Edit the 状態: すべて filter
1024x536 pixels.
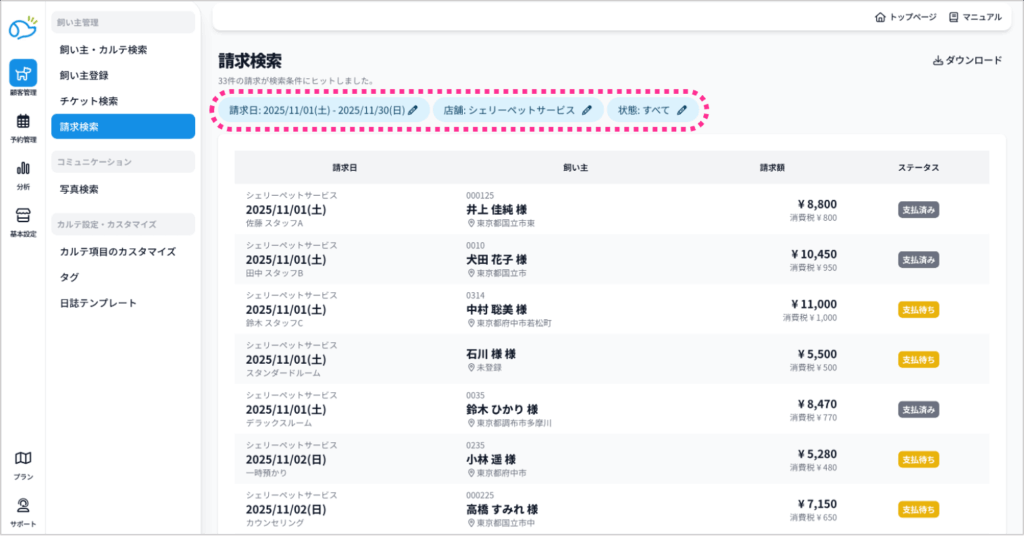tap(652, 110)
